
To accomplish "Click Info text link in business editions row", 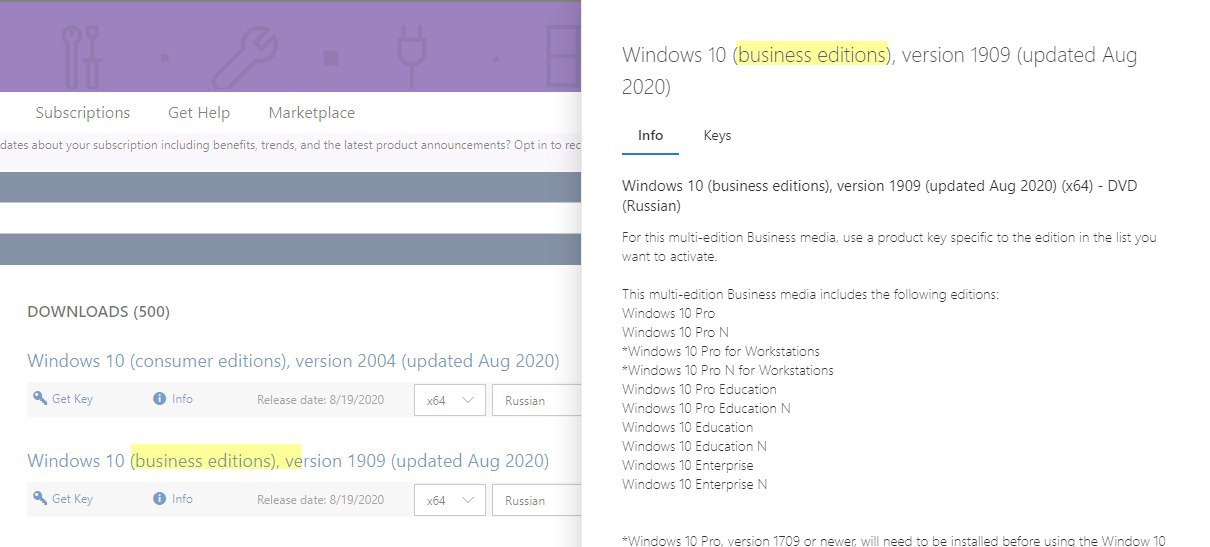I will pyautogui.click(x=182, y=498).
